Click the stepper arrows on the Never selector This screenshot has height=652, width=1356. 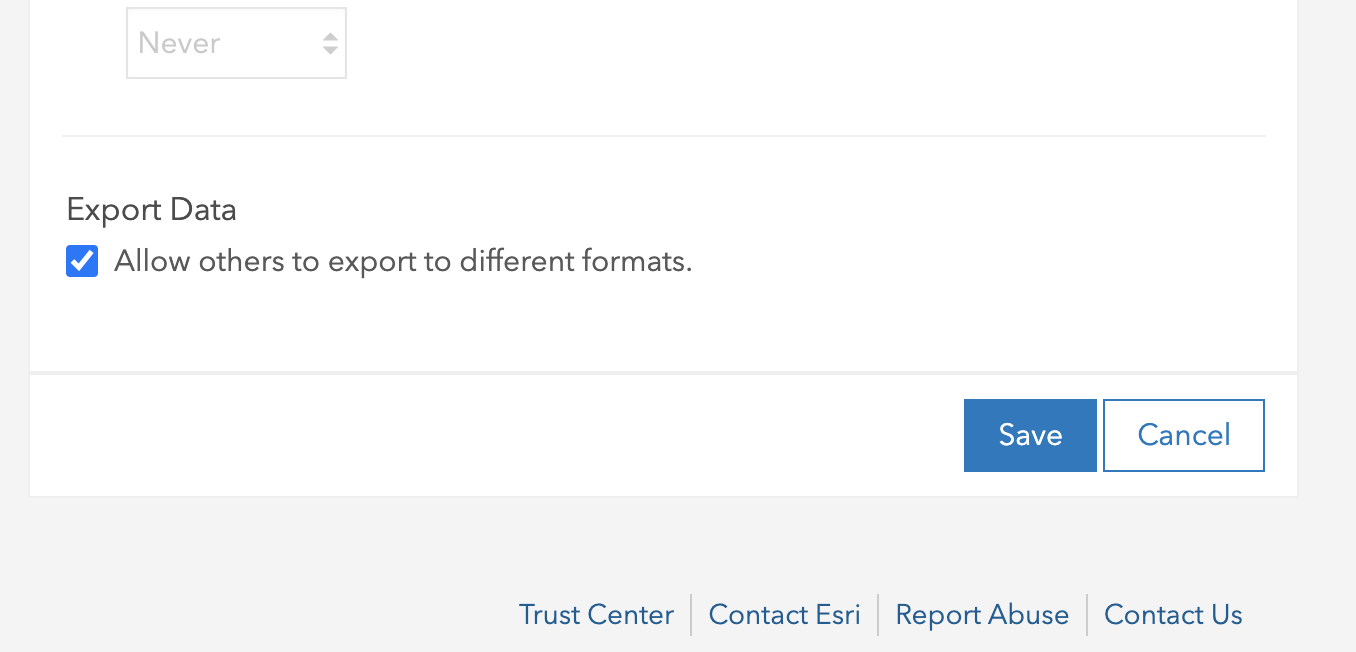click(x=329, y=42)
